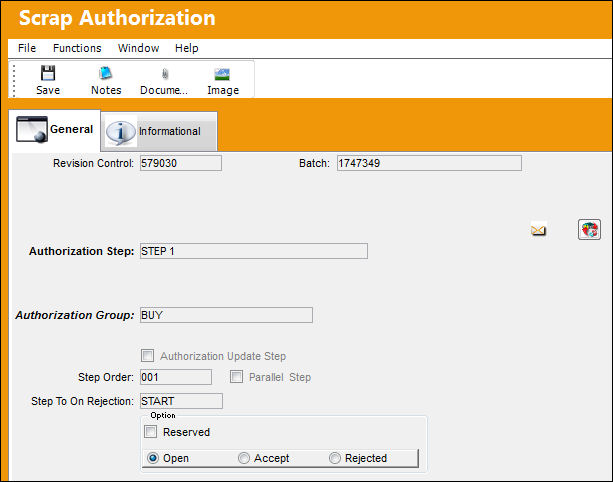Click the Step To On Rejection label

point(82,401)
